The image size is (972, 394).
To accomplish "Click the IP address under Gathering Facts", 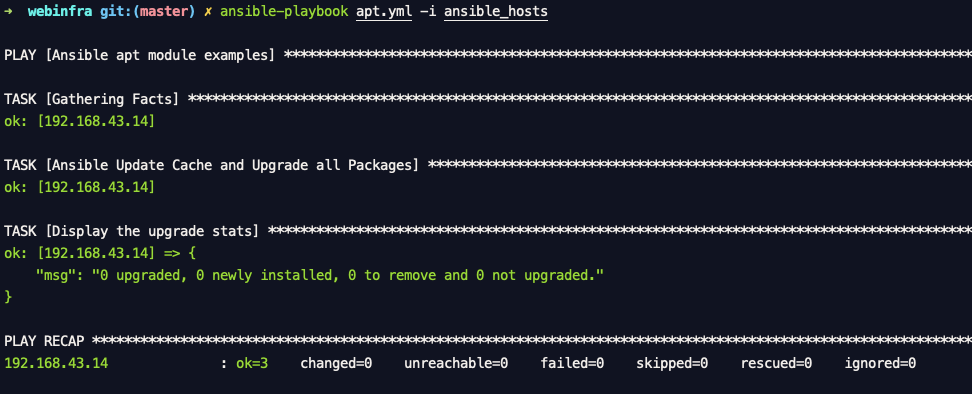I will click(x=96, y=121).
